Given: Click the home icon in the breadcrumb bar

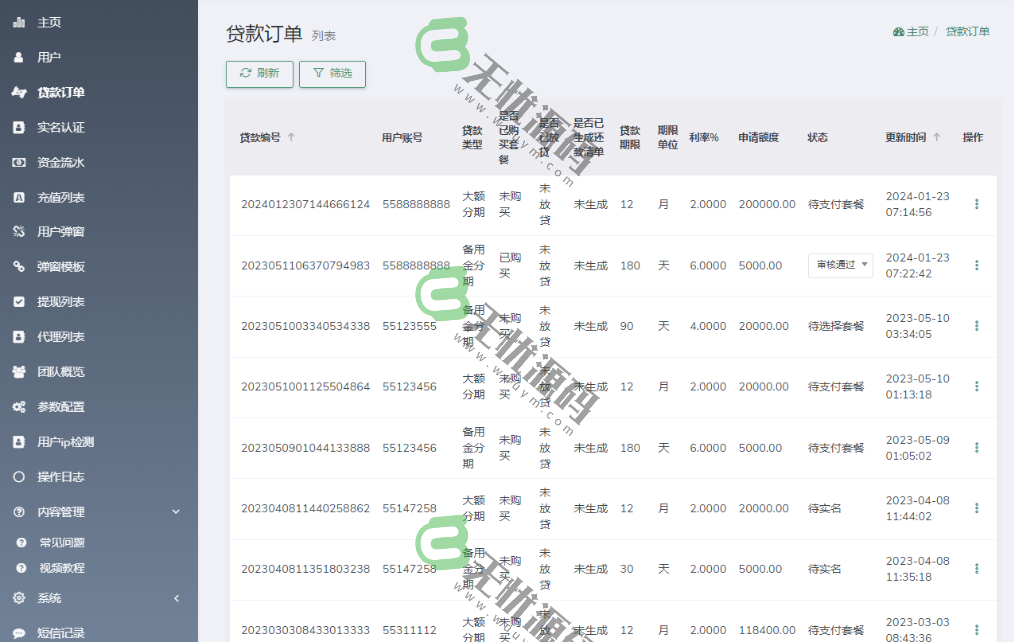Looking at the screenshot, I should [x=899, y=31].
